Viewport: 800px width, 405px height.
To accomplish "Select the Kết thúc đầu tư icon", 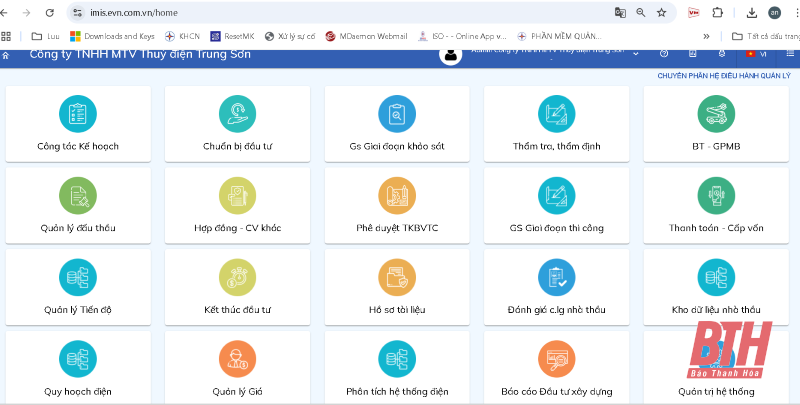I will [x=238, y=277].
